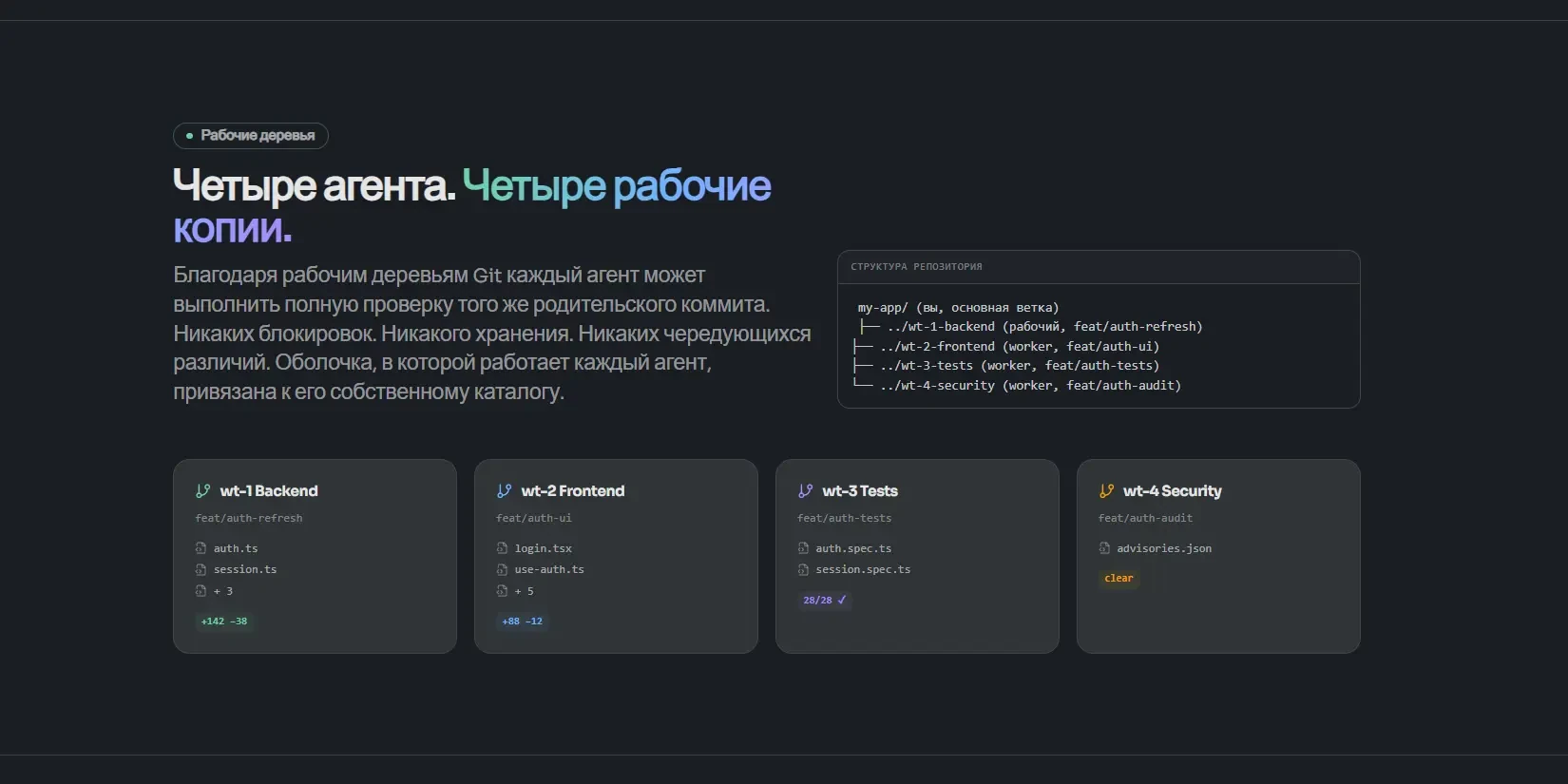
Task: Click the feat/auth-tests branch label in Tests card
Action: [845, 518]
